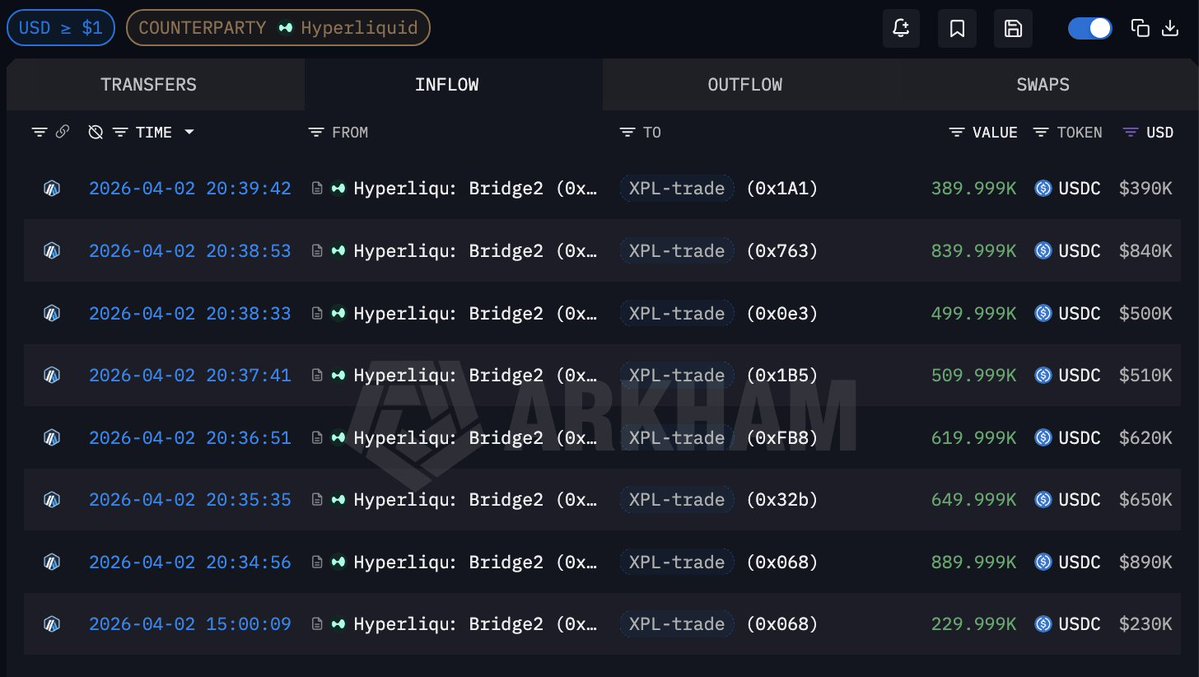Open the TO column filter
The width and height of the screenshot is (1199, 677).
pyautogui.click(x=627, y=132)
